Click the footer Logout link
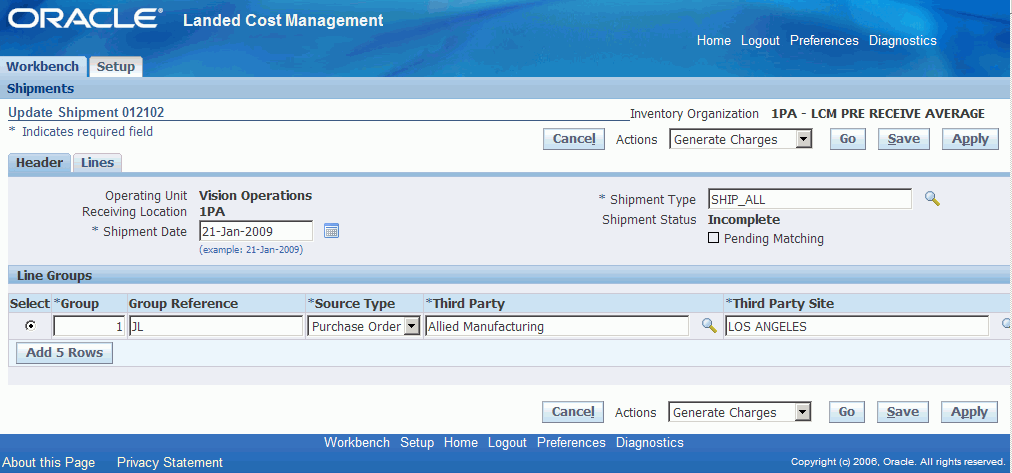1012x473 pixels. coord(507,443)
